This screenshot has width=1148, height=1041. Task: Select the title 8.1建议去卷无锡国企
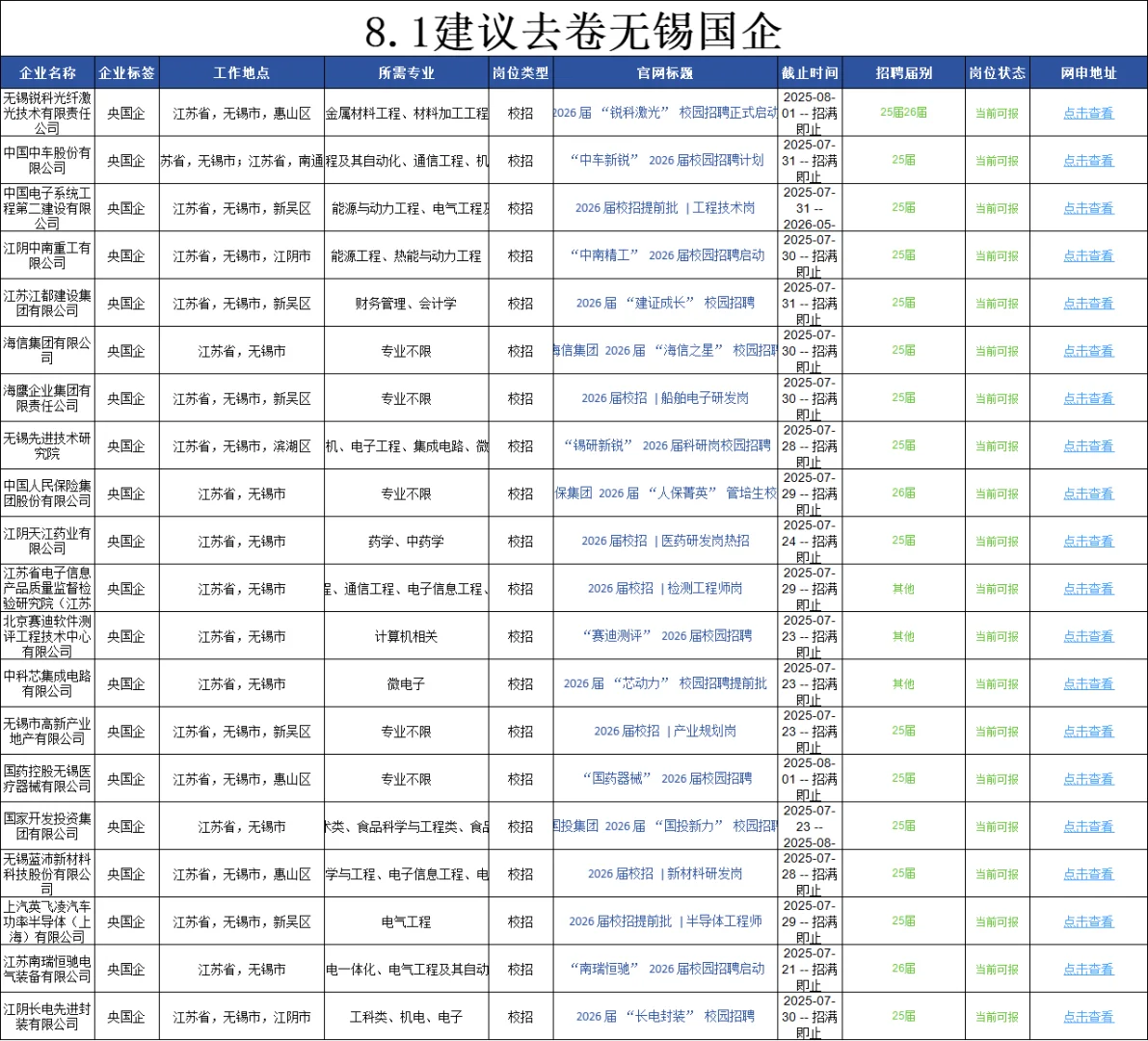tap(574, 32)
